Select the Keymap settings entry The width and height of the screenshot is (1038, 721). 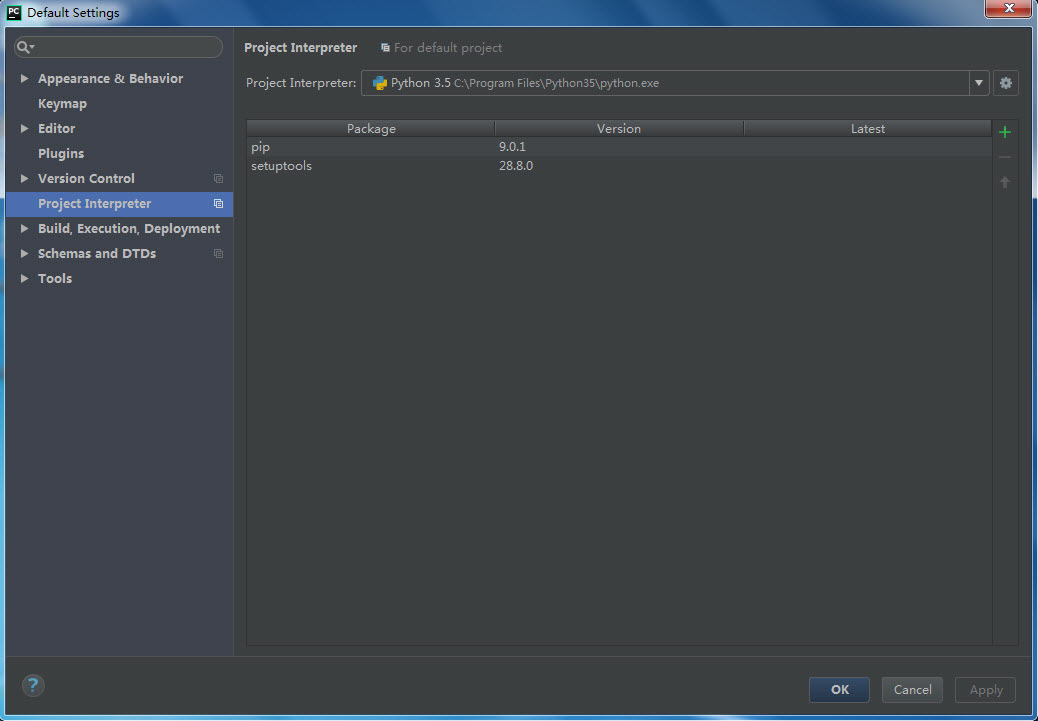[x=62, y=103]
